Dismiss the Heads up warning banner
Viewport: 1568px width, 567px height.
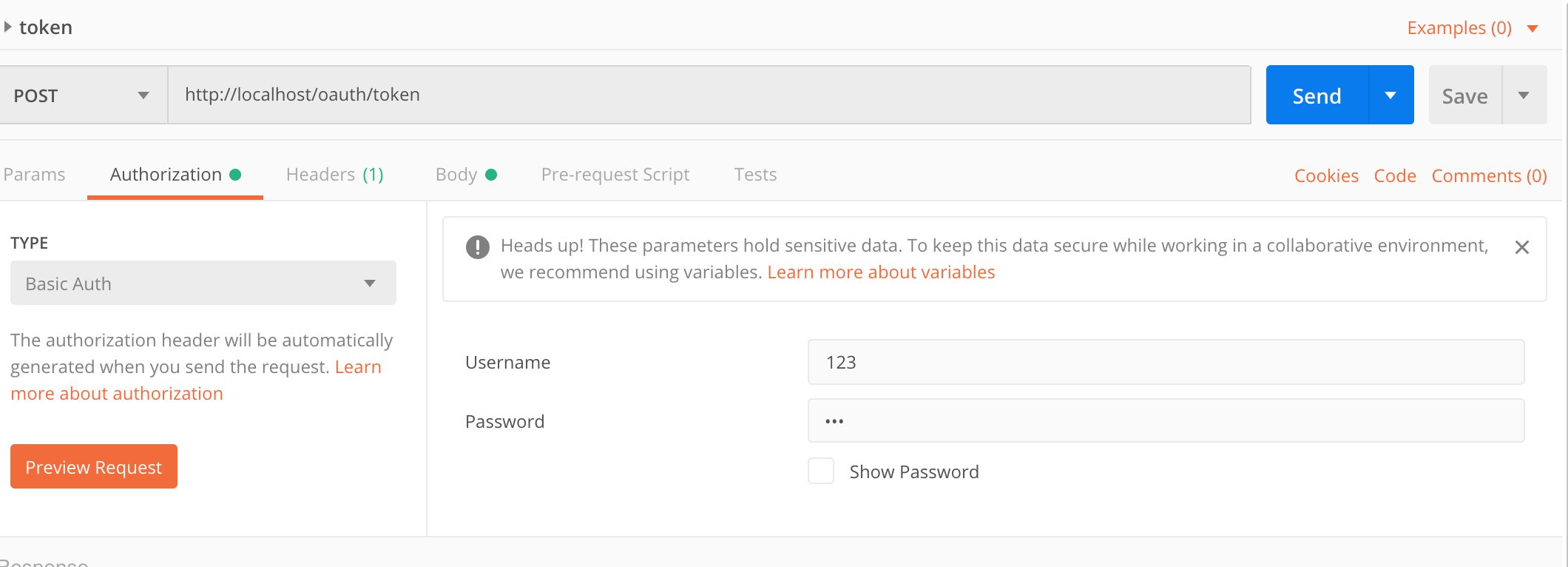1521,247
